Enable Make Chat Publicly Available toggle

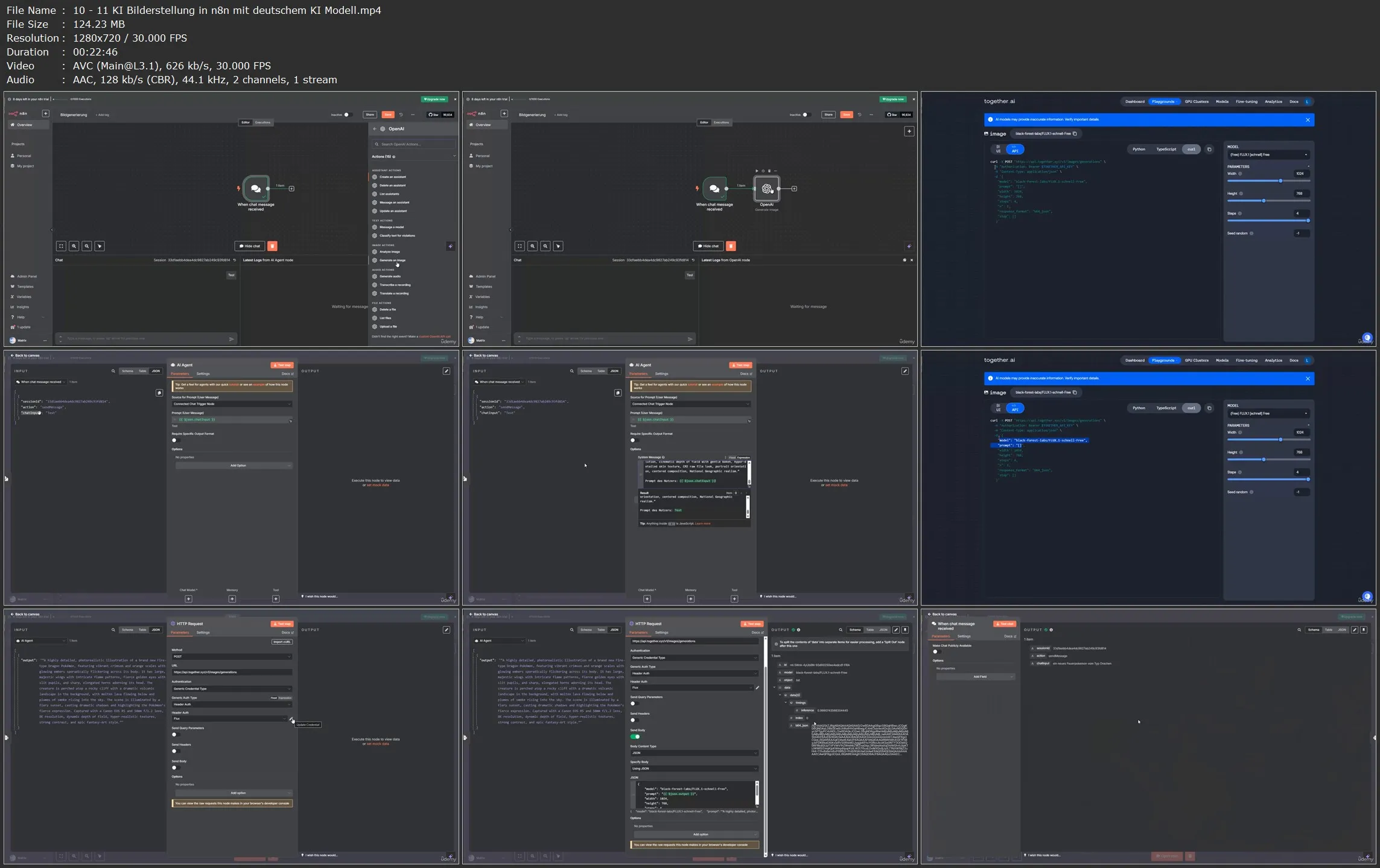pos(936,651)
